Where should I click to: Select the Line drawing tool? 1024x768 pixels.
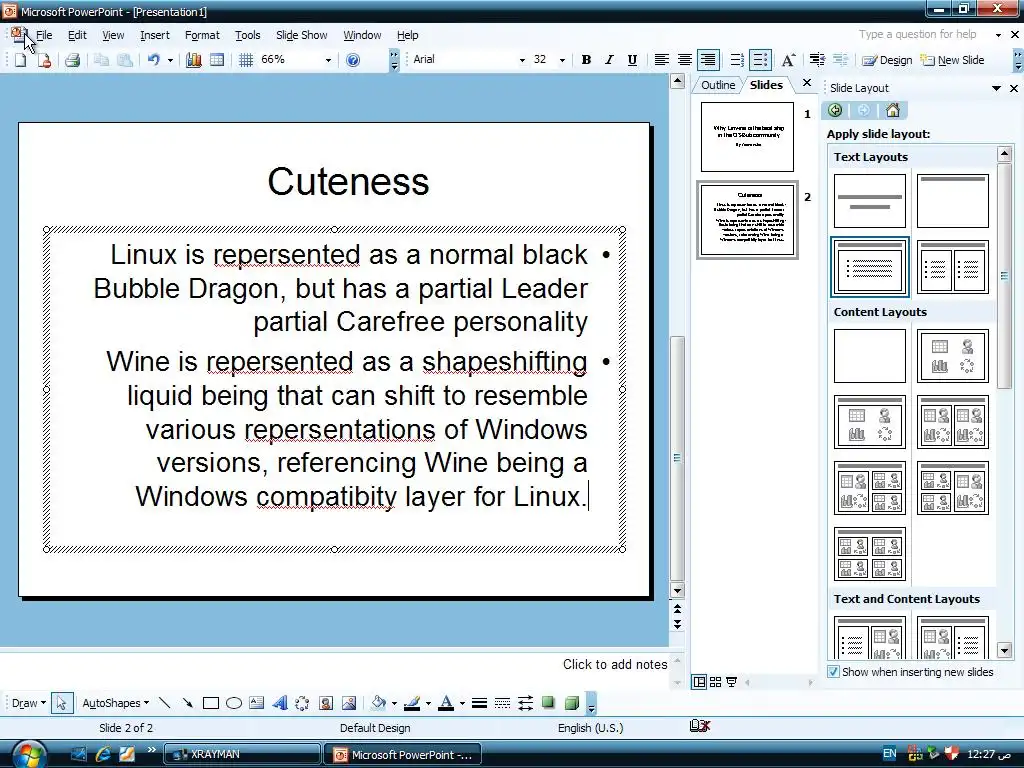(165, 703)
